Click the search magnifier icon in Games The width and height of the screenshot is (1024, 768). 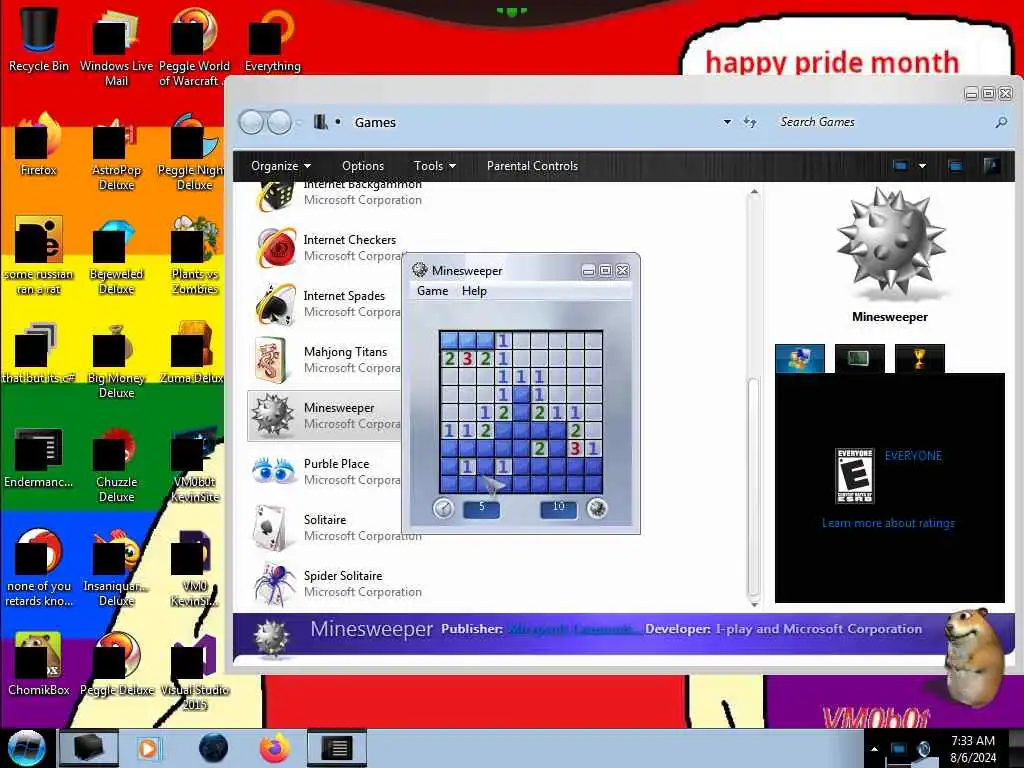(1000, 122)
